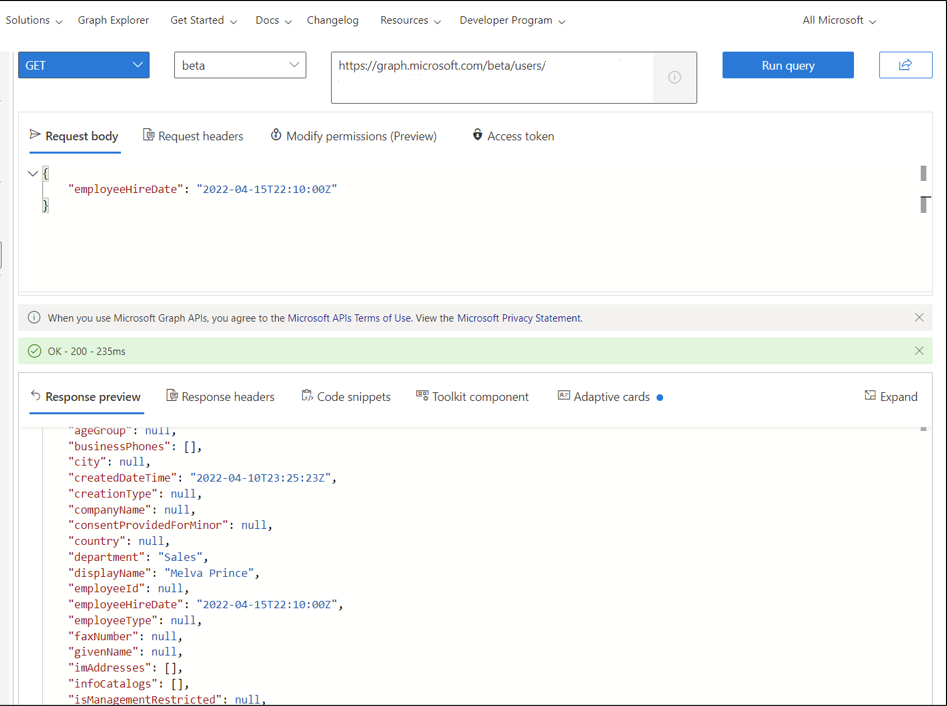This screenshot has width=947, height=706.
Task: Dismiss the green OK - 200 status message
Action: point(919,351)
